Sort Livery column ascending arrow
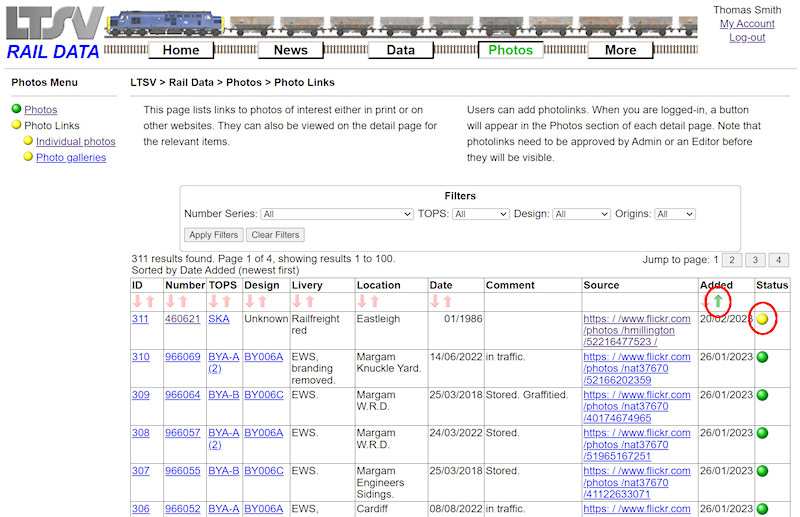Image resolution: width=800 pixels, height=517 pixels. coord(310,301)
